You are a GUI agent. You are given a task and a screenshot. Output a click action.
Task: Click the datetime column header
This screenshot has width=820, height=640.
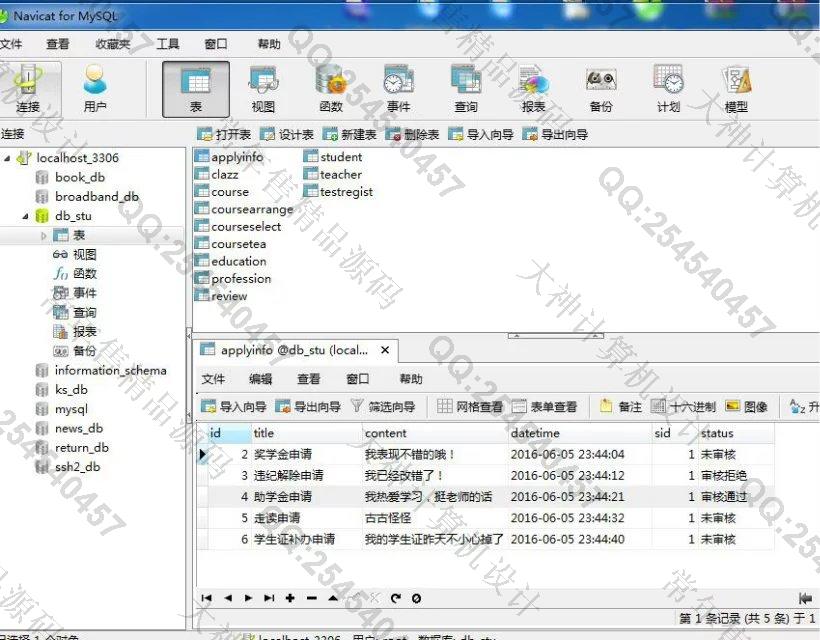tap(579, 433)
